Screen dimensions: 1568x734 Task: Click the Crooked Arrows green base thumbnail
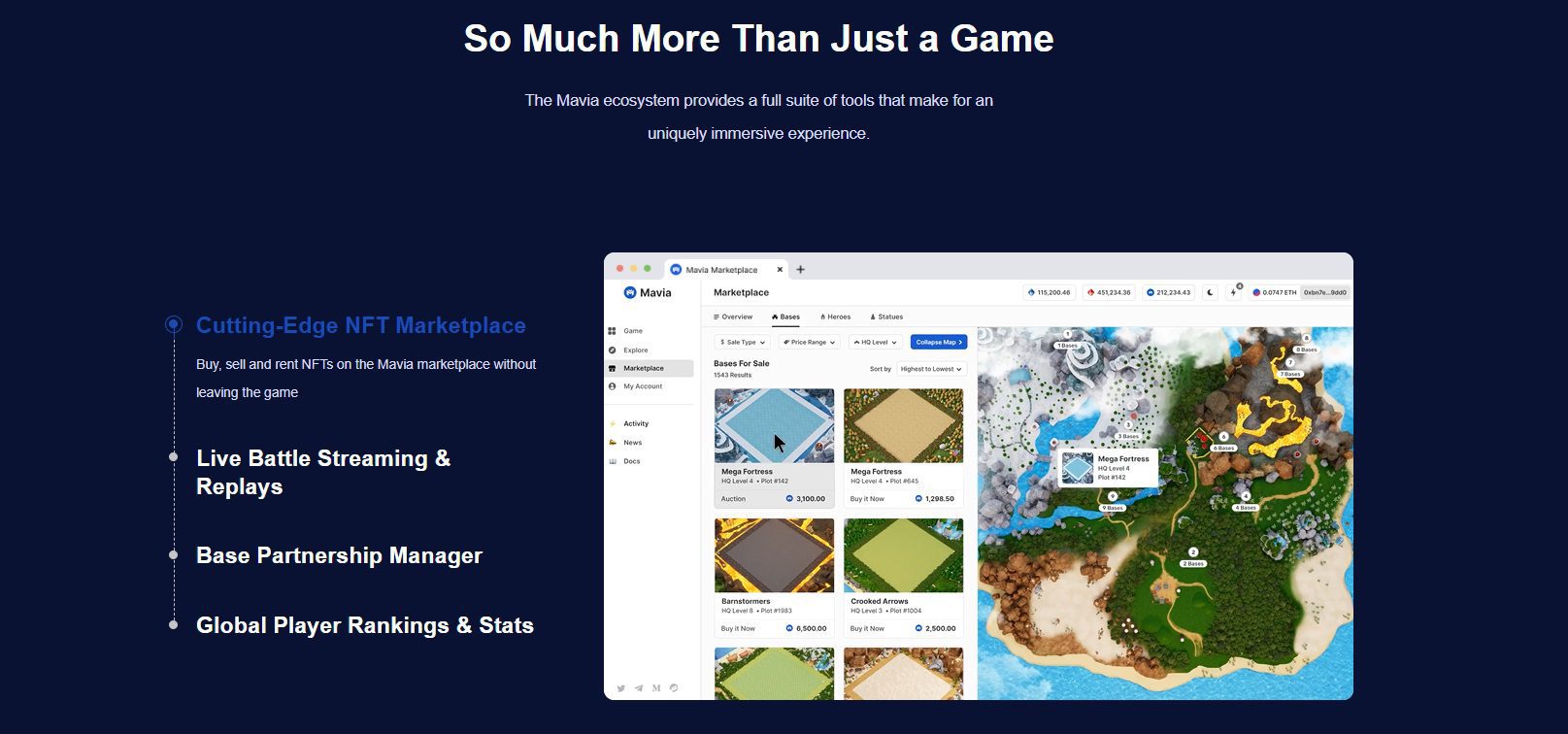coord(904,555)
